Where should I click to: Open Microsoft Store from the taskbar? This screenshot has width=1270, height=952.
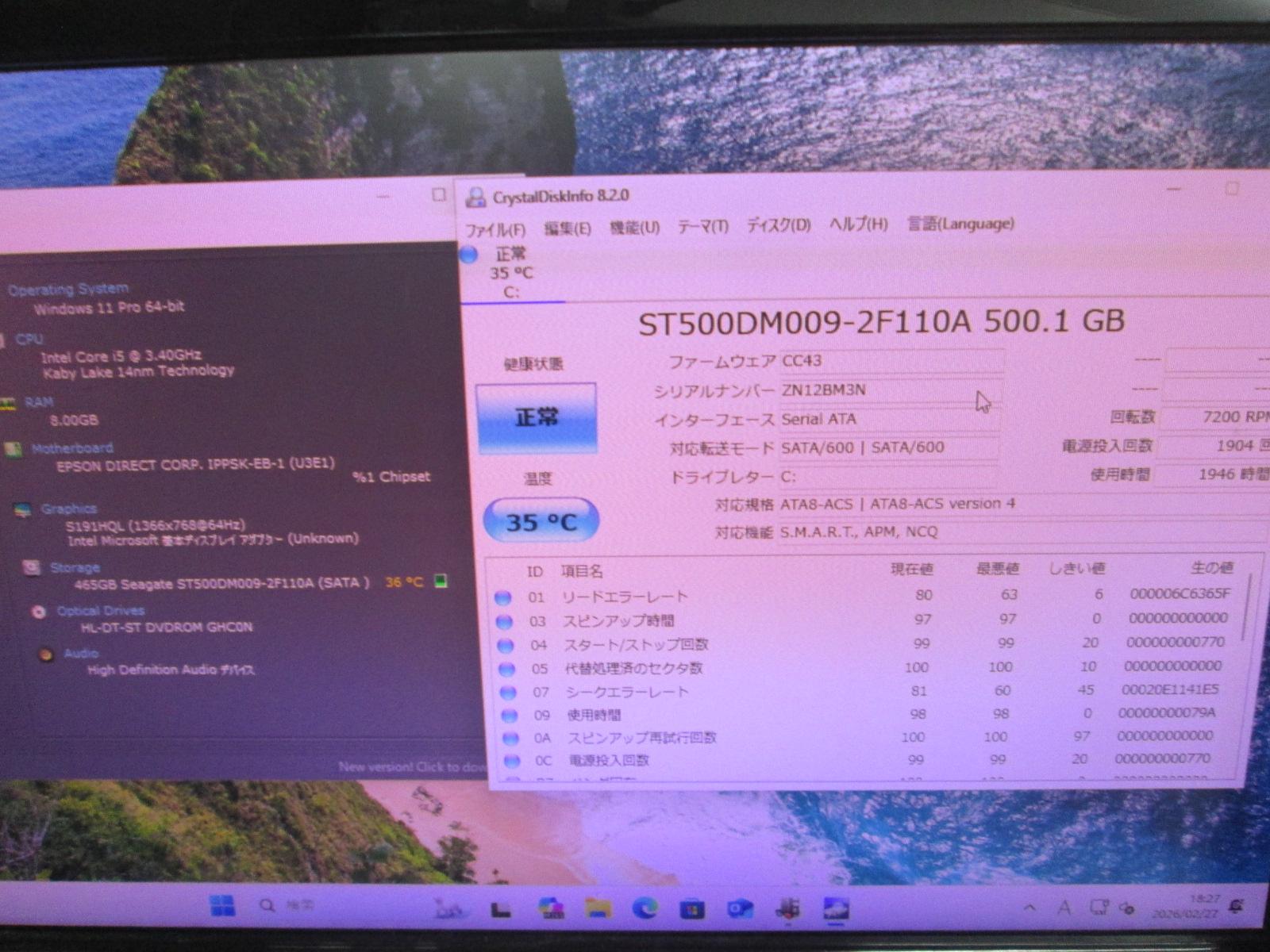[692, 908]
